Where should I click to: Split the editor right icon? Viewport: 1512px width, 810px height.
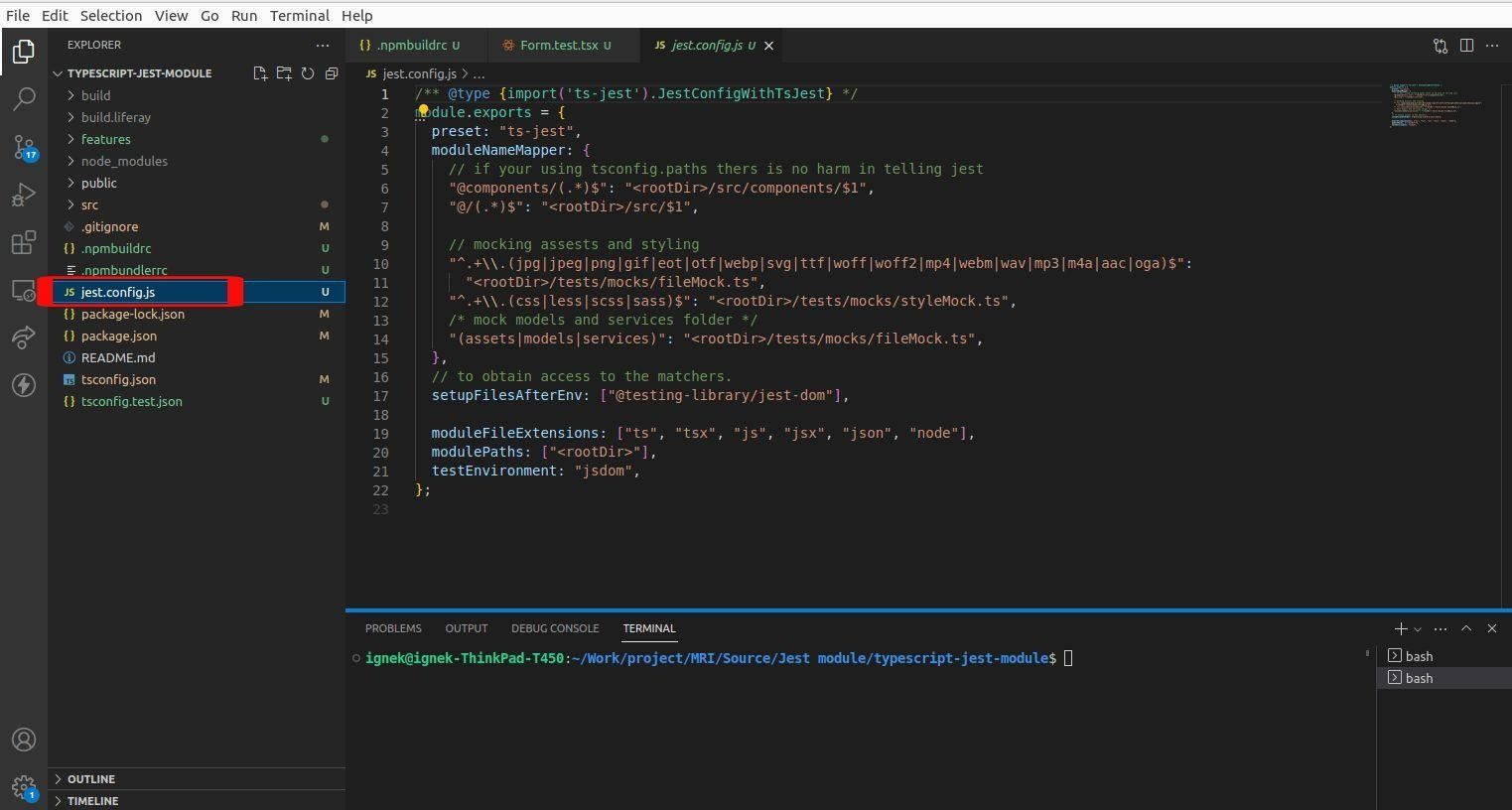pos(1466,45)
